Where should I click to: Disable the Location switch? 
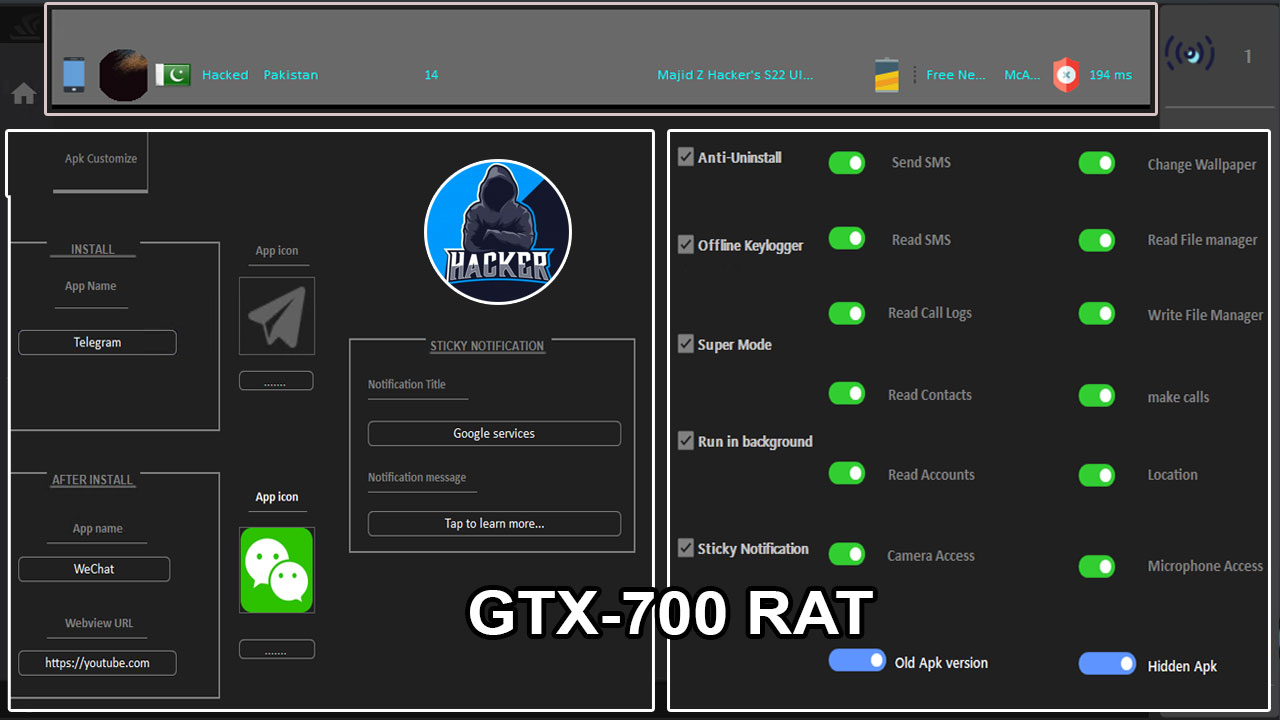click(1097, 475)
